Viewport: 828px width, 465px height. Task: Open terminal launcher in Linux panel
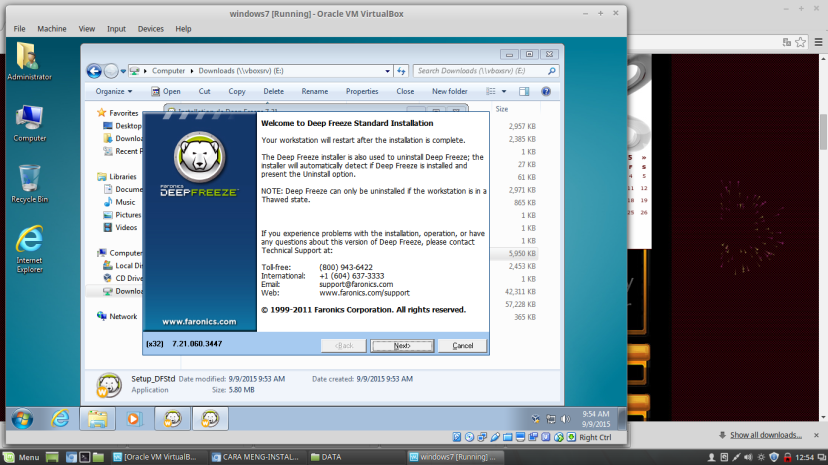pyautogui.click(x=84, y=457)
